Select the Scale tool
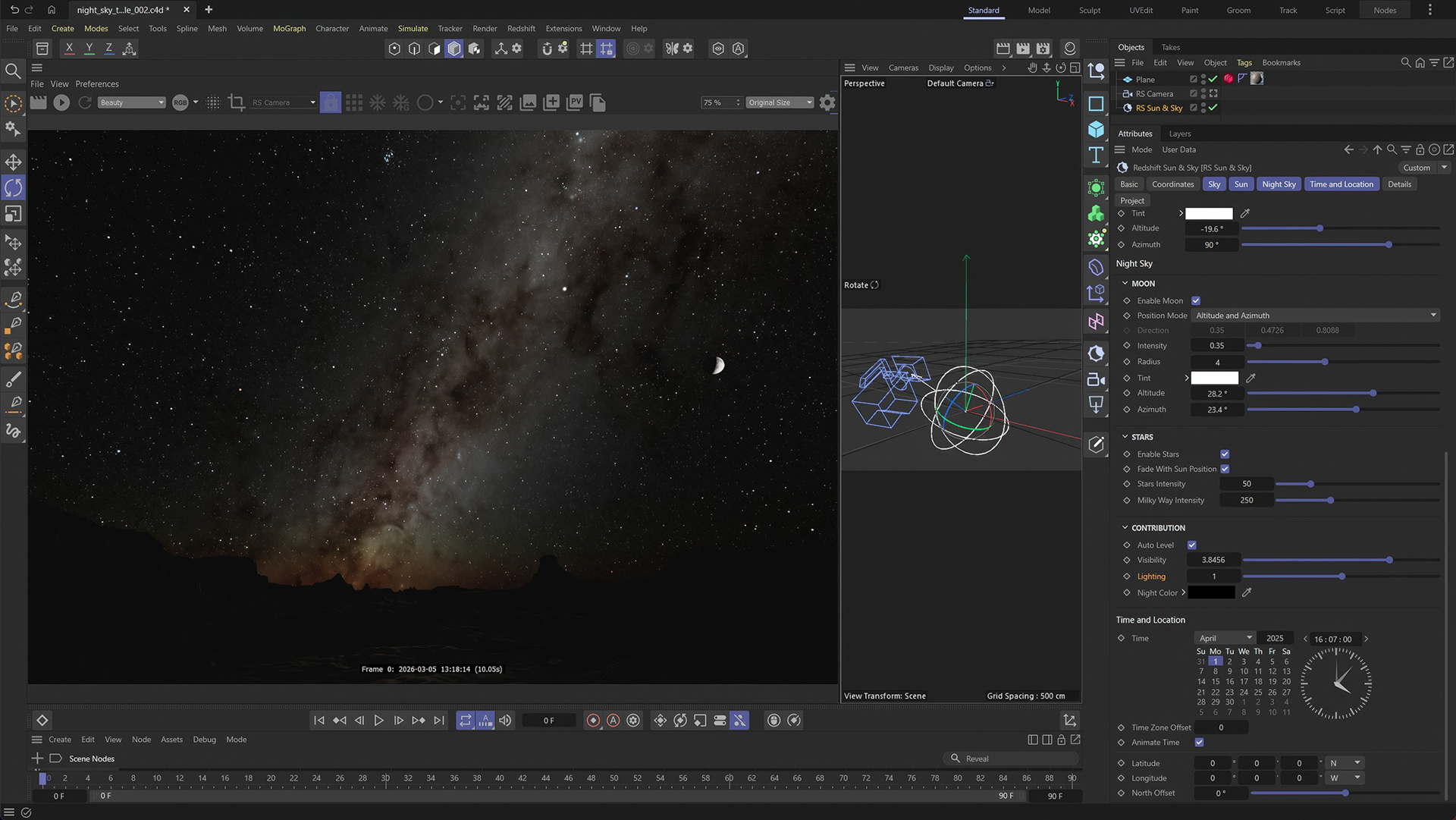Image resolution: width=1456 pixels, height=820 pixels. pos(13,213)
